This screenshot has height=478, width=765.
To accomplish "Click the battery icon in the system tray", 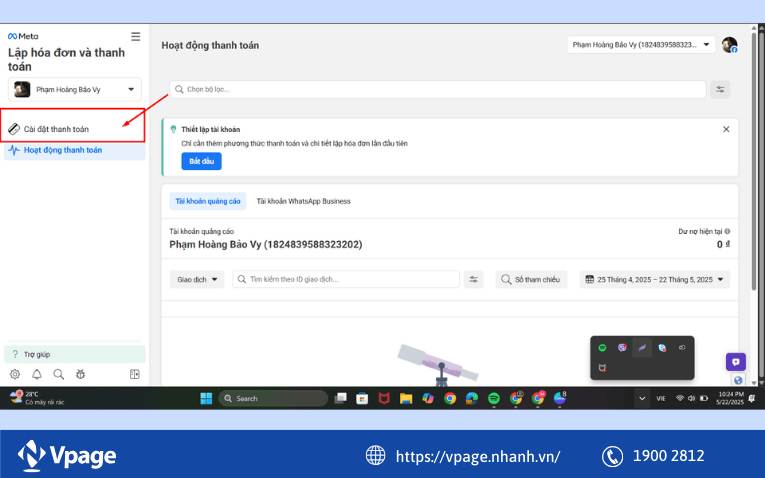I will 704,398.
